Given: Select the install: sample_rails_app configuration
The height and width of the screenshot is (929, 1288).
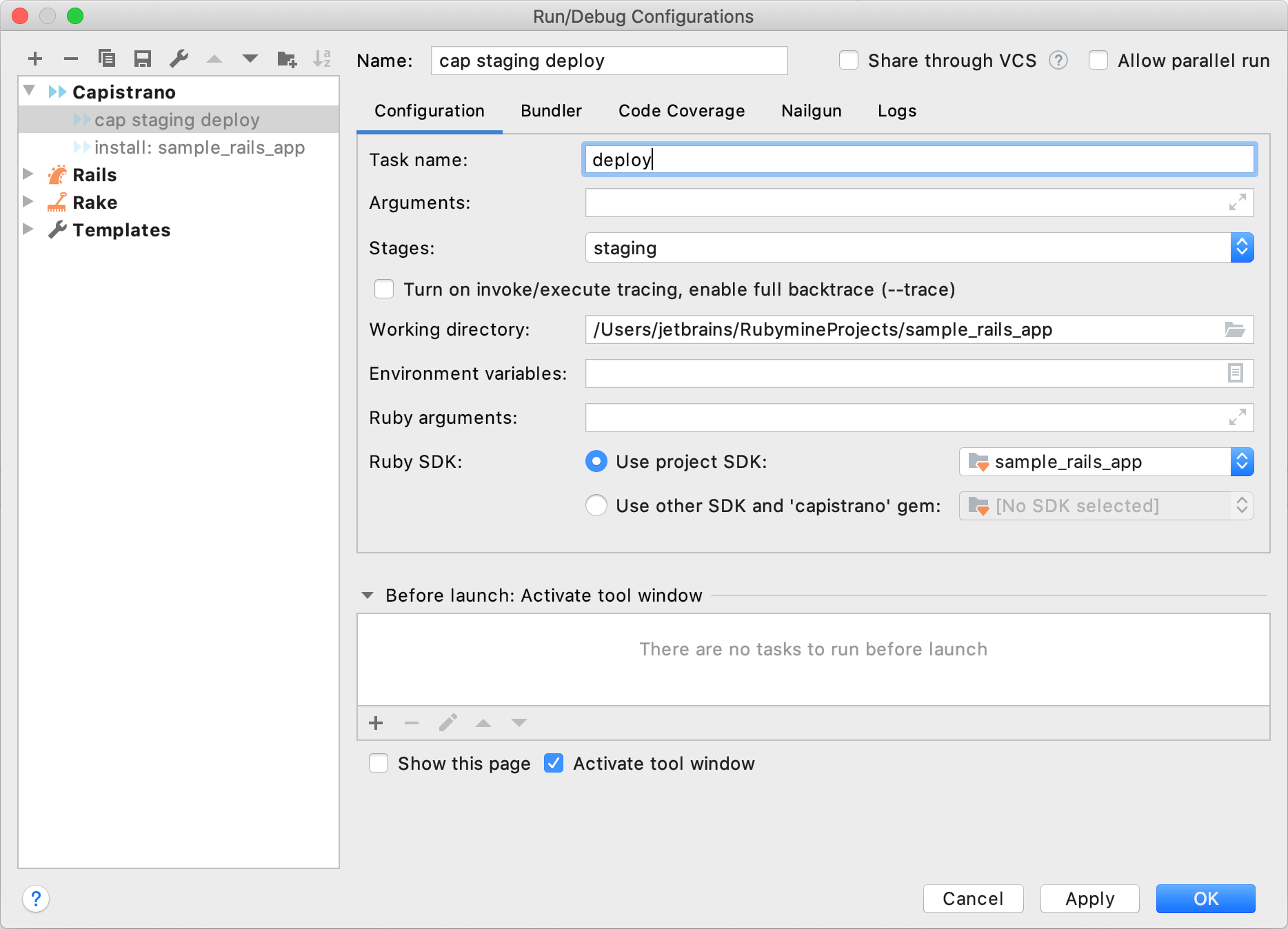Looking at the screenshot, I should pyautogui.click(x=200, y=147).
